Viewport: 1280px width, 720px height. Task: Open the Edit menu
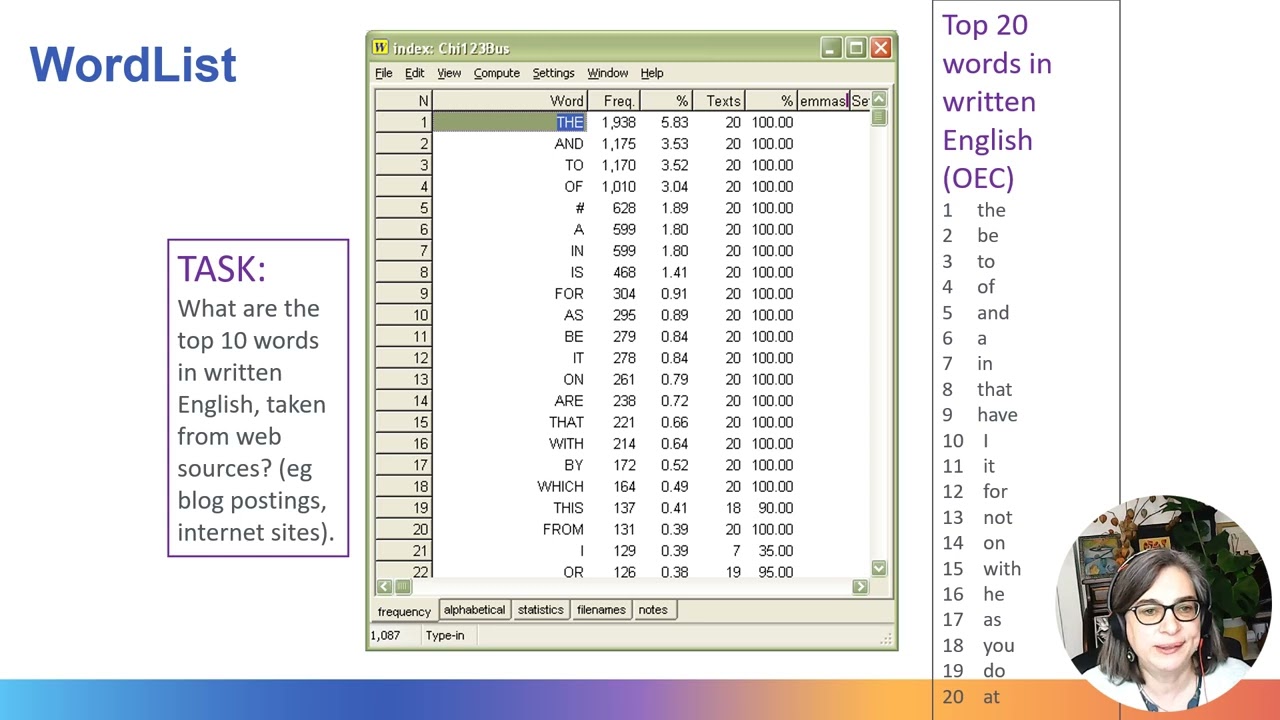click(414, 73)
